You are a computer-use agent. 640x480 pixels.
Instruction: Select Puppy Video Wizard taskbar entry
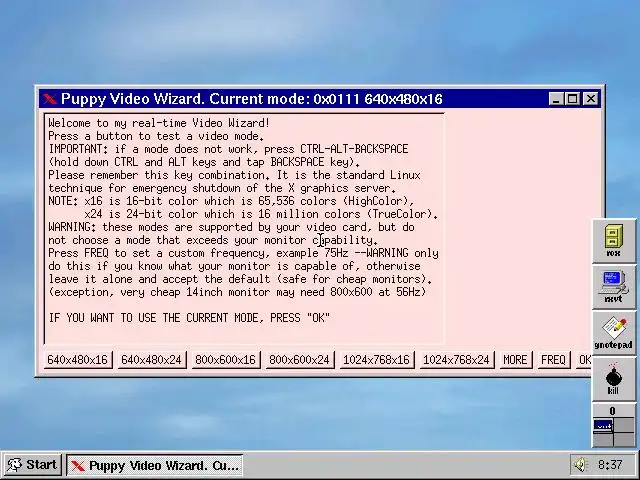coord(155,465)
